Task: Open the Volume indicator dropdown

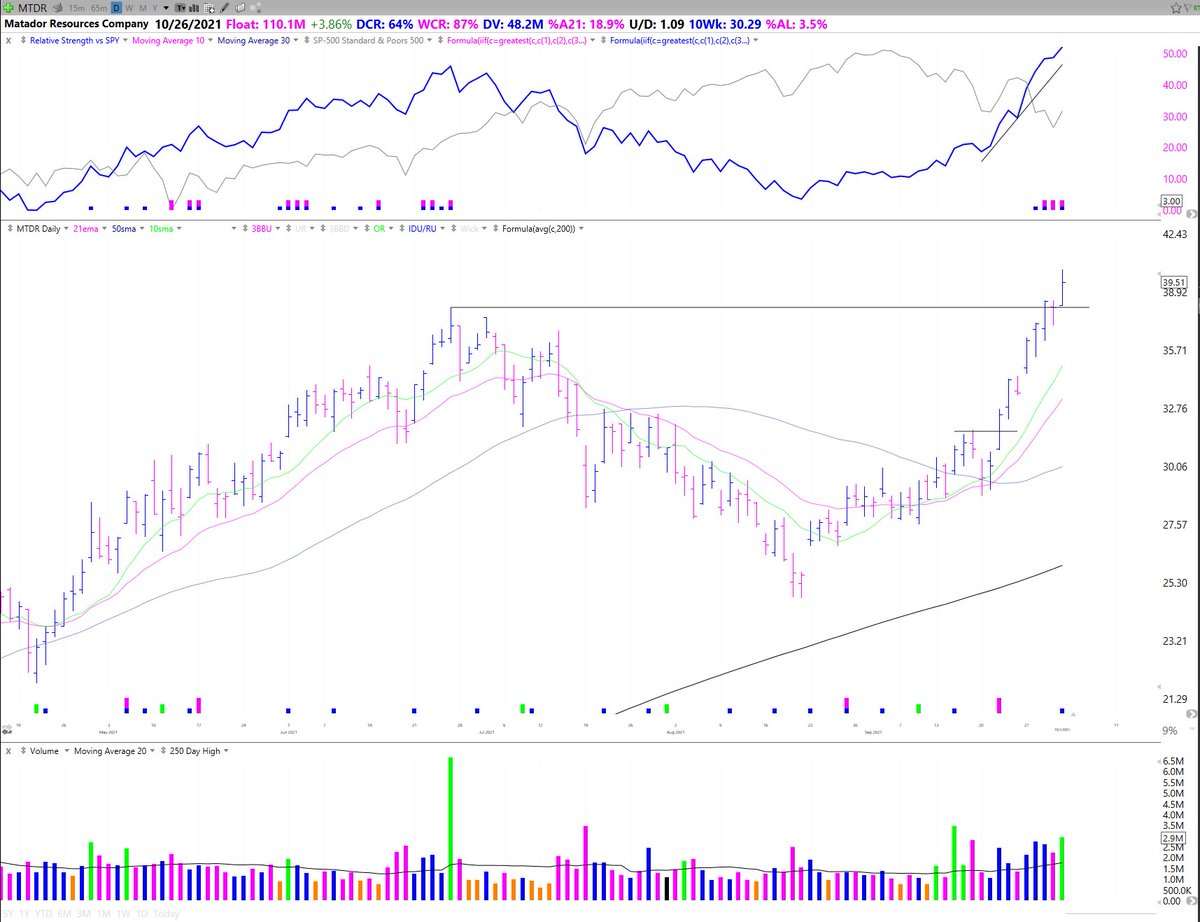Action: point(66,750)
